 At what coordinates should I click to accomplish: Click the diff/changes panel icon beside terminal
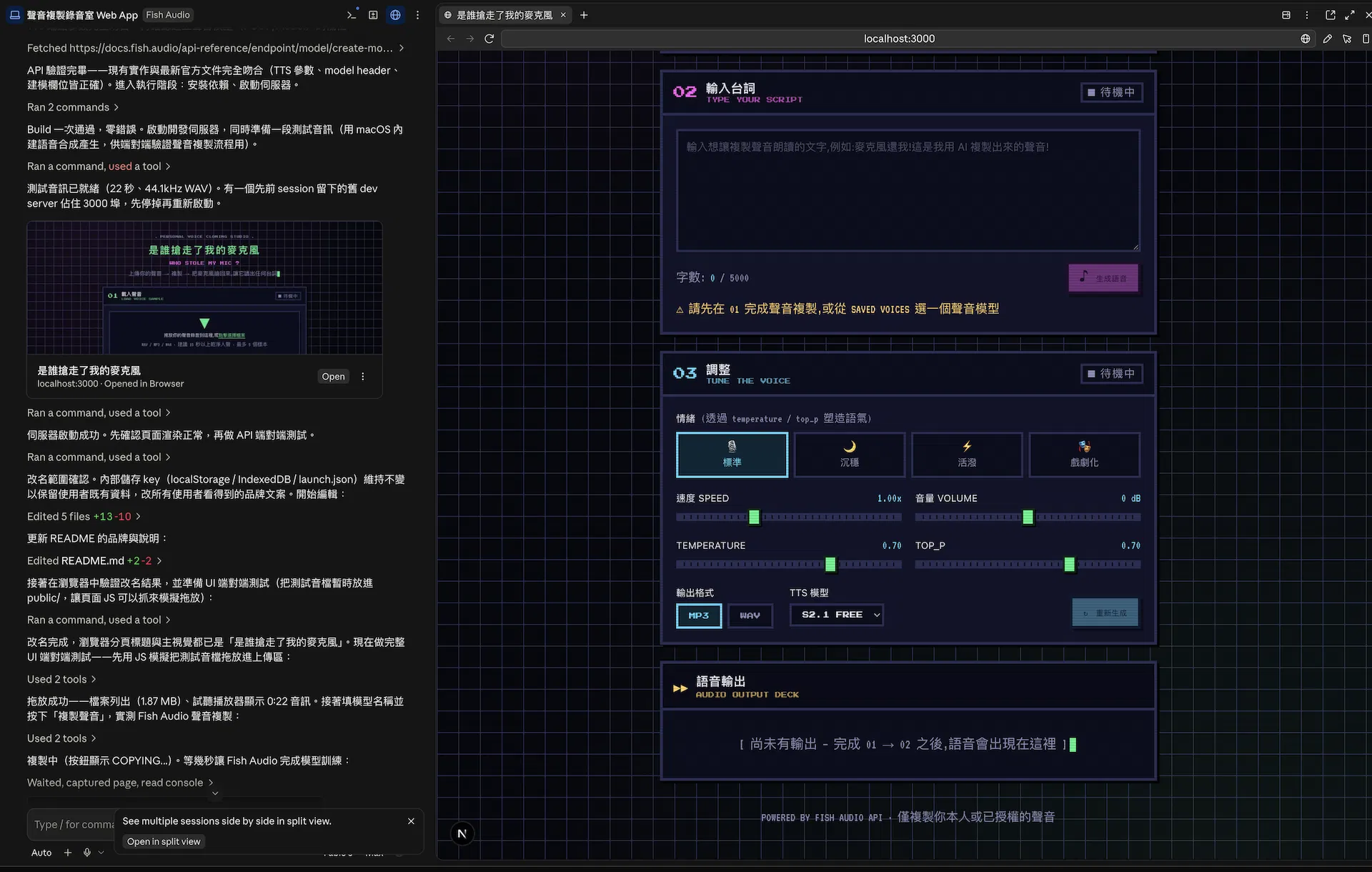[373, 14]
